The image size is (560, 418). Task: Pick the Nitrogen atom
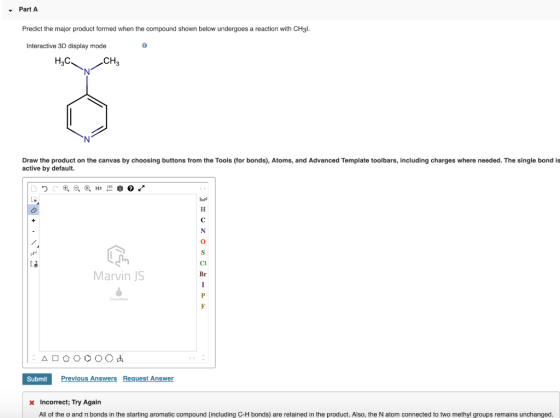pyautogui.click(x=203, y=231)
